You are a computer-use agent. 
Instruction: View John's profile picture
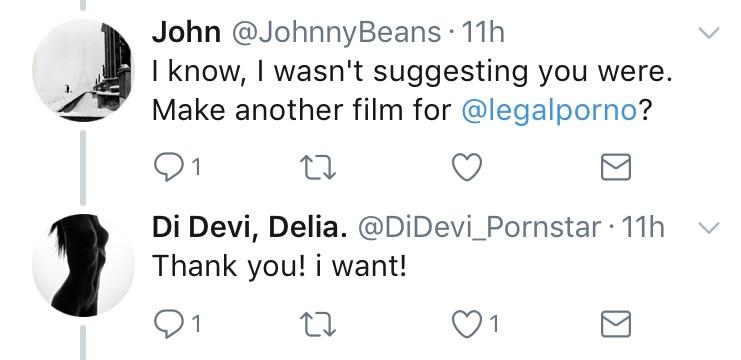(83, 71)
